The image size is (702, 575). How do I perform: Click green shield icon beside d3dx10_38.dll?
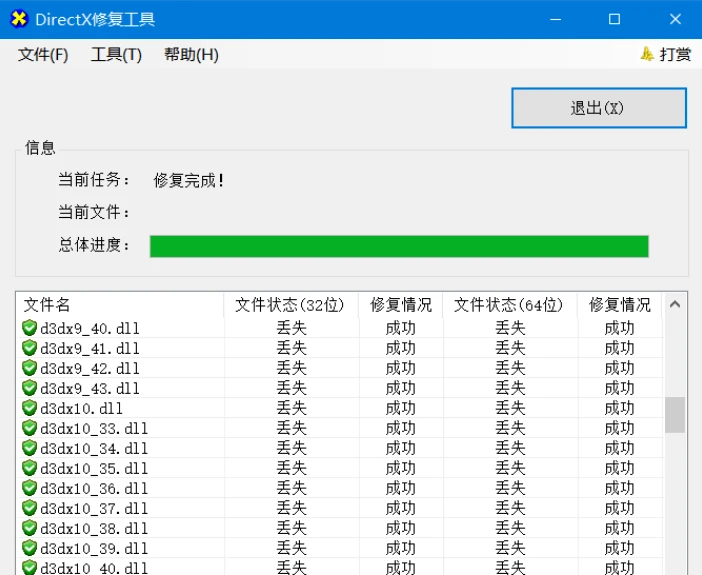click(29, 528)
